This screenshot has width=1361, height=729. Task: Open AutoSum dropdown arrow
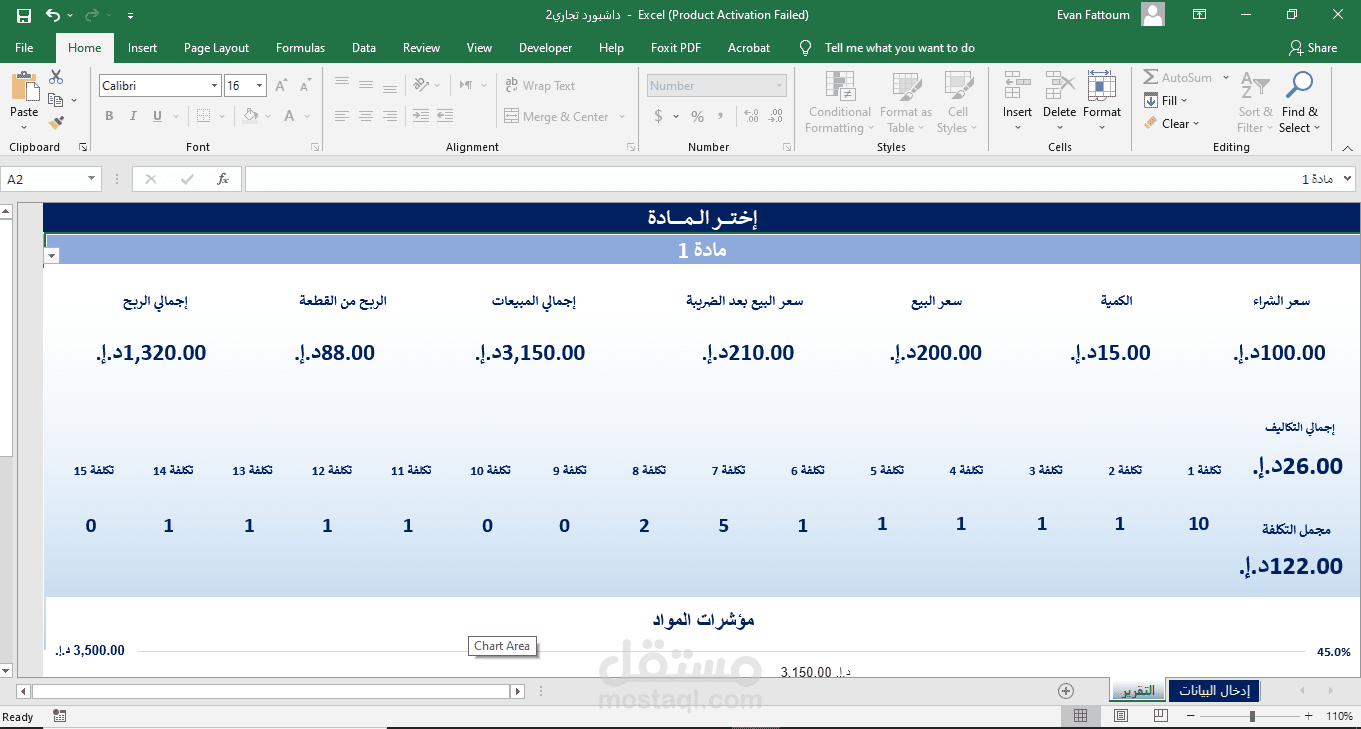tap(1226, 77)
